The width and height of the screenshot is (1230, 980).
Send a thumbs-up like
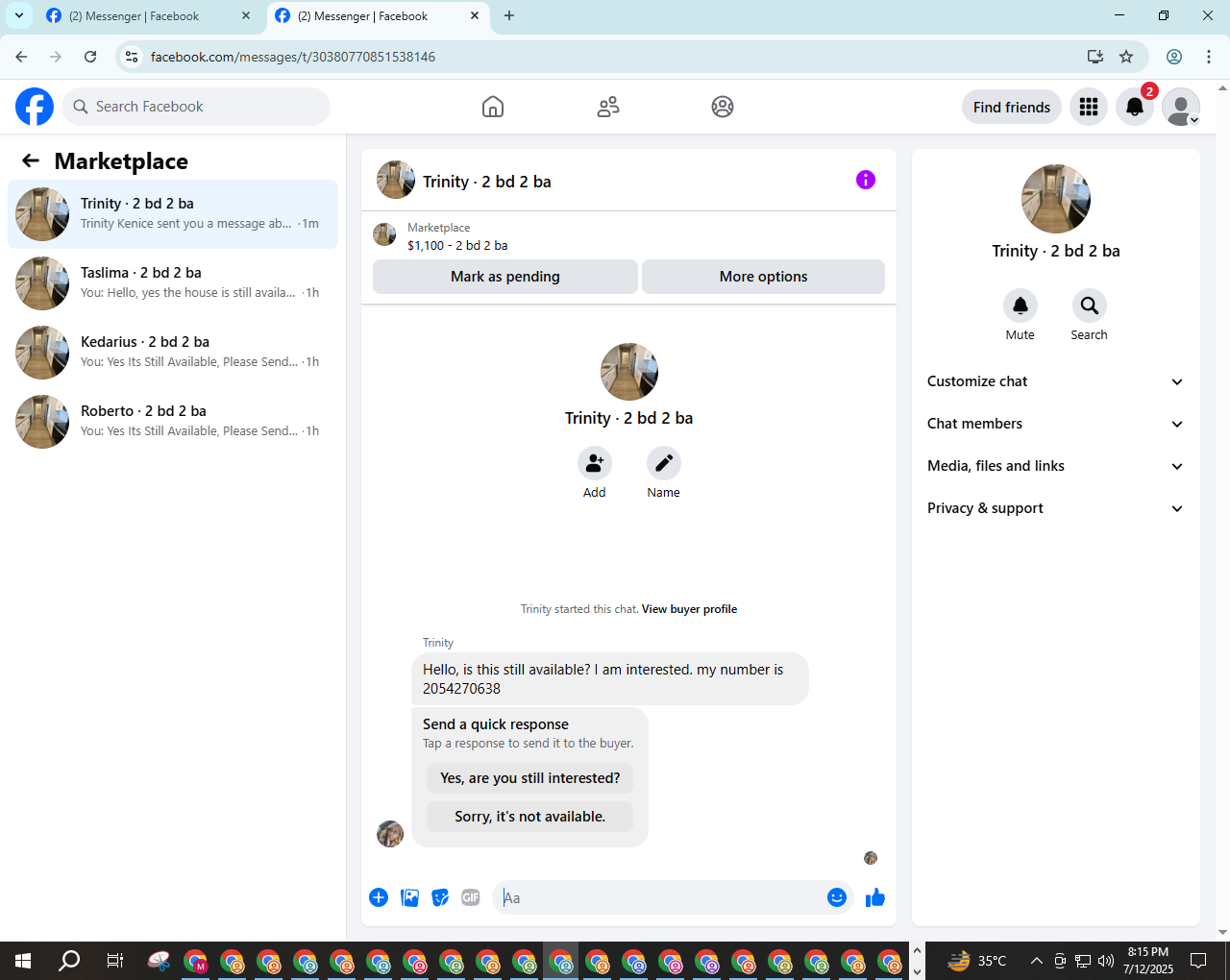coord(875,897)
